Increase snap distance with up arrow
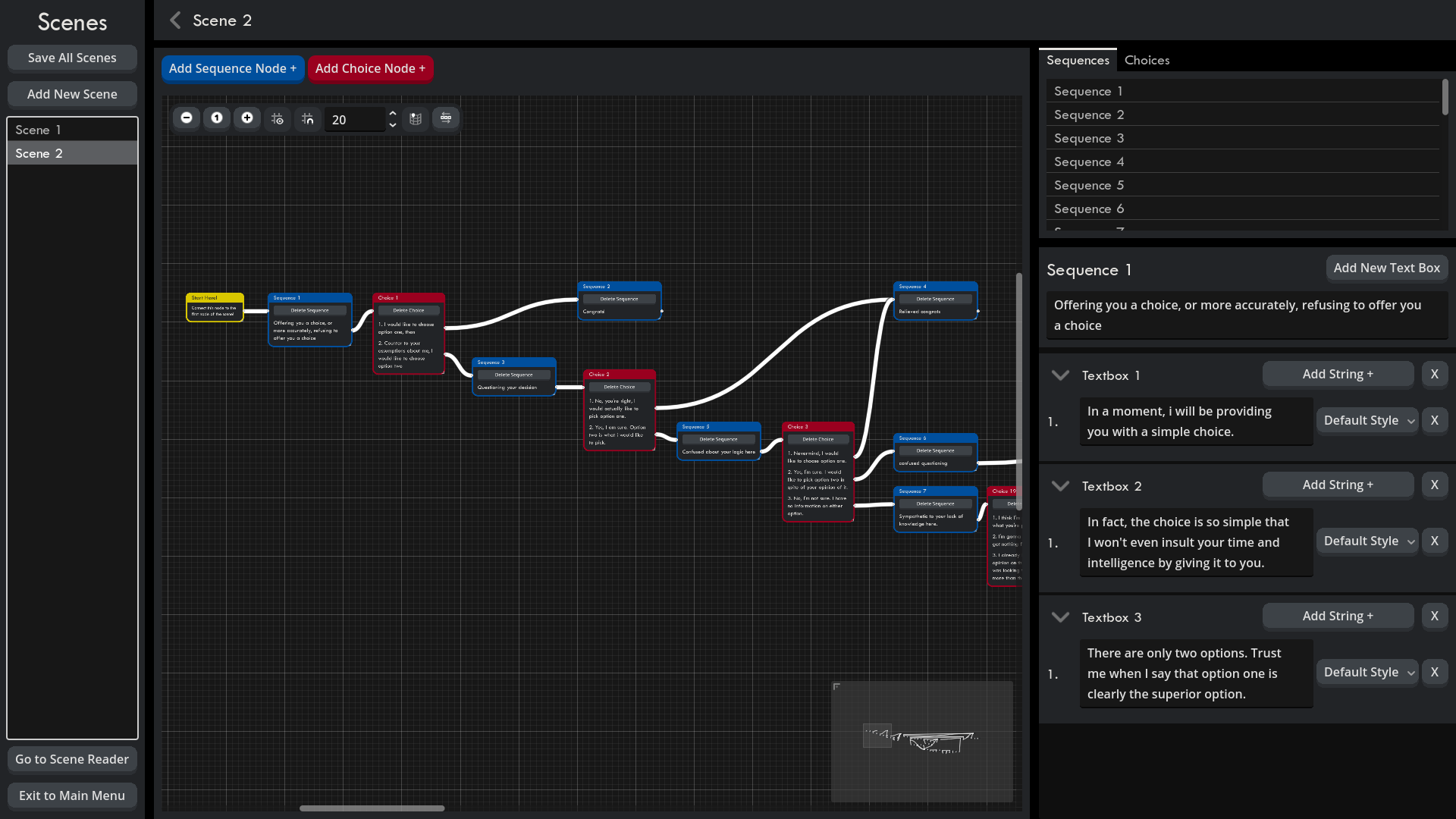 point(393,114)
